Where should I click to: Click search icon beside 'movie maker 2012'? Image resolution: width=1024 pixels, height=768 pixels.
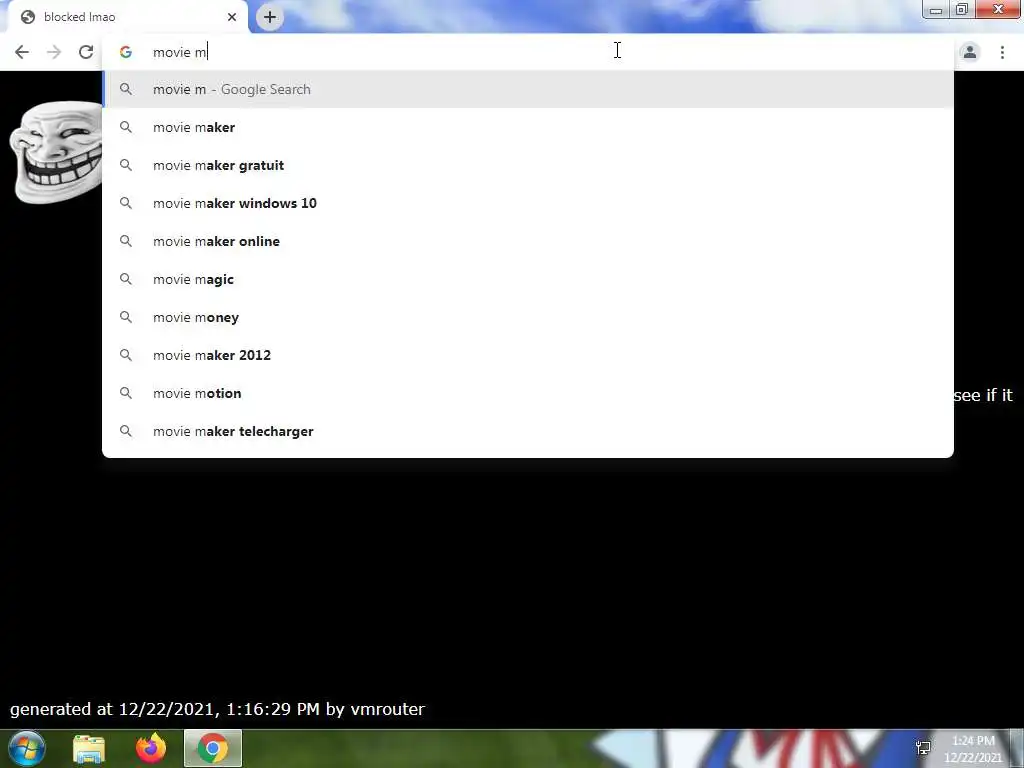125,355
